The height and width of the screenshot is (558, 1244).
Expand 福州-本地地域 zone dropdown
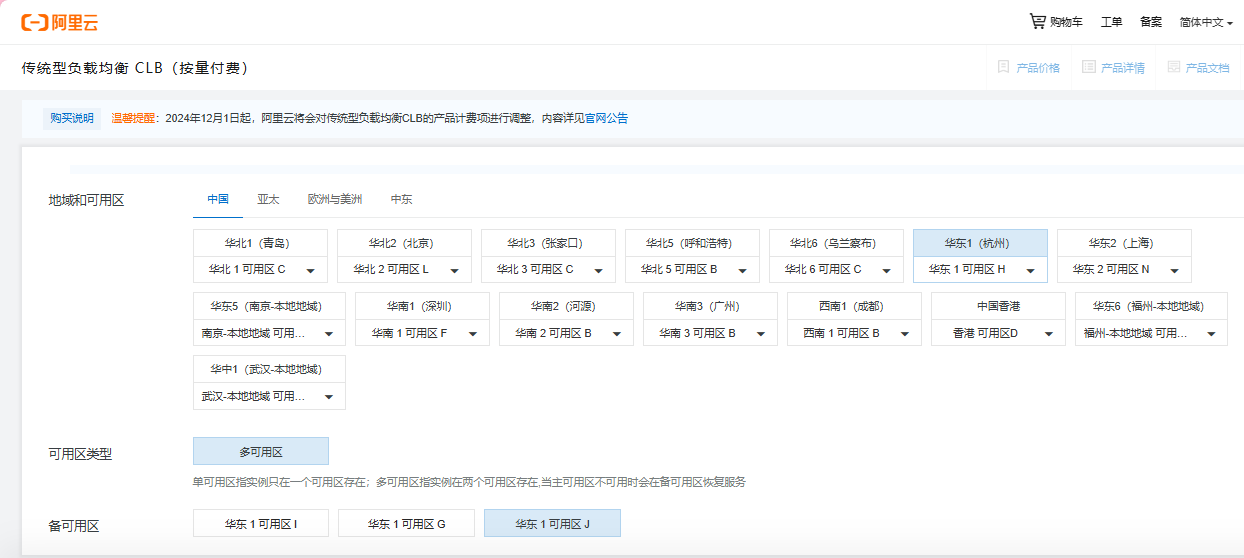click(x=1152, y=333)
